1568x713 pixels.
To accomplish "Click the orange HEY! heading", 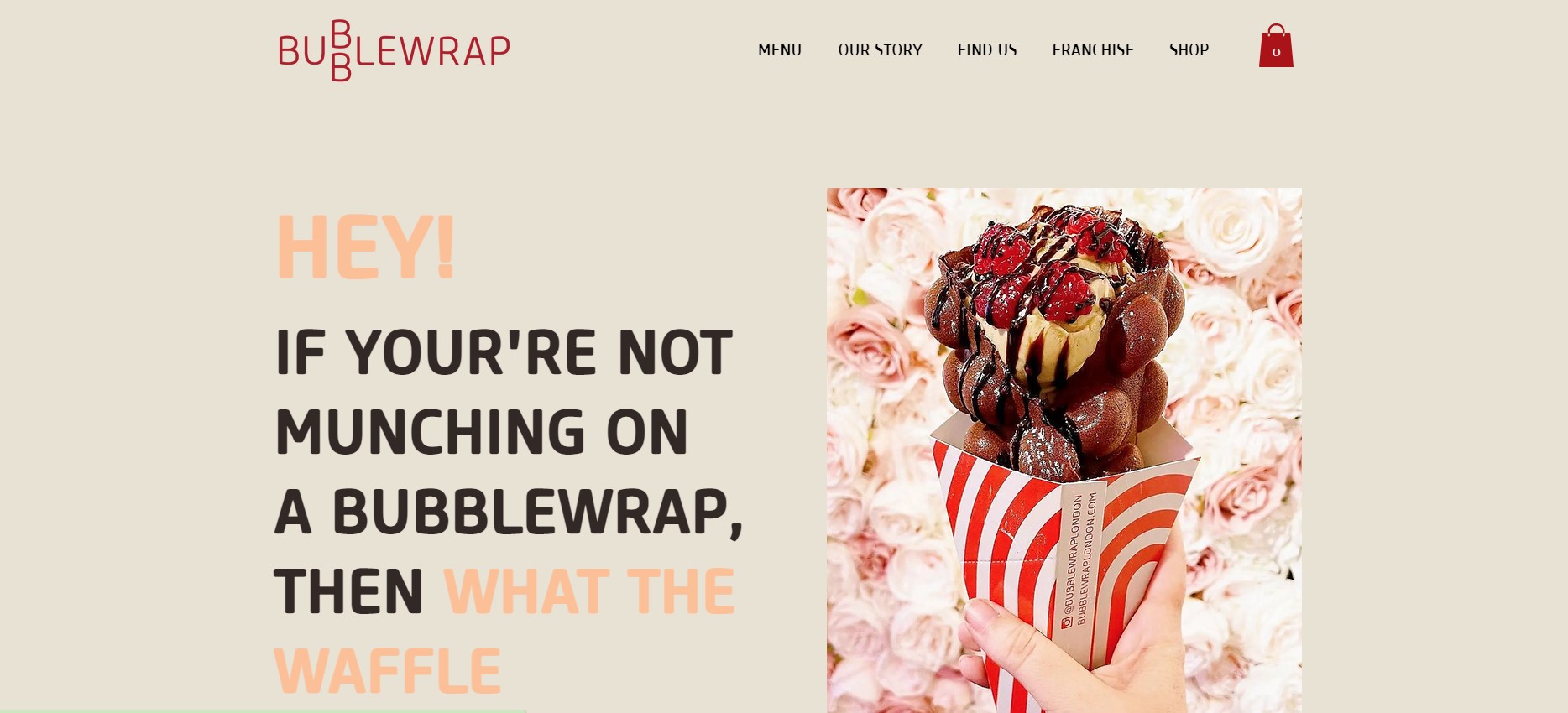I will coord(365,247).
